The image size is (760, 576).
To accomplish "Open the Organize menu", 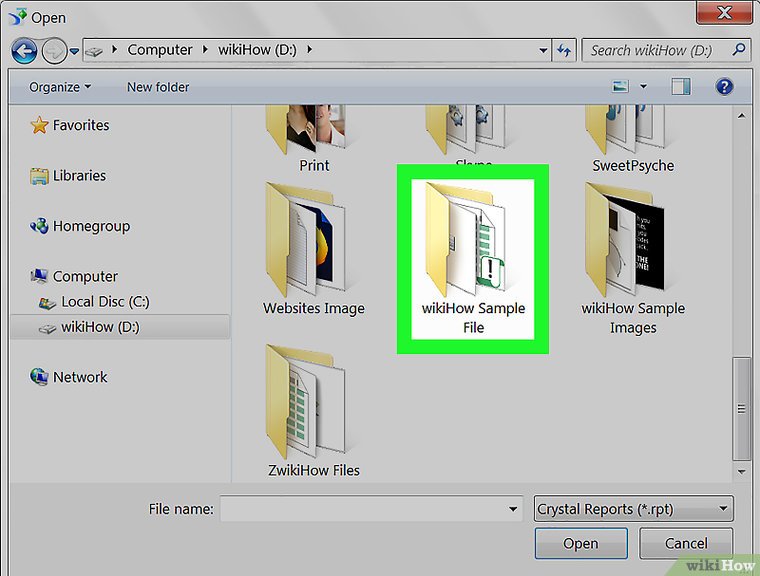I will point(60,87).
